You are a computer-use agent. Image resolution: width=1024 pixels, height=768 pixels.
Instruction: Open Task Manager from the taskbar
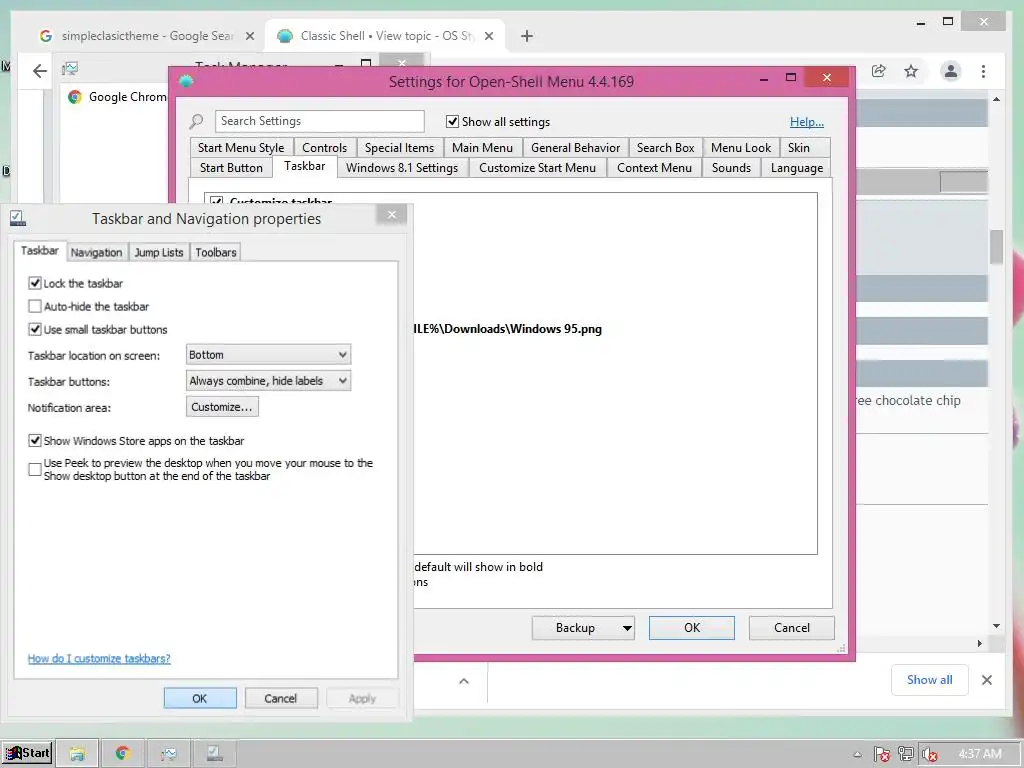(168, 754)
